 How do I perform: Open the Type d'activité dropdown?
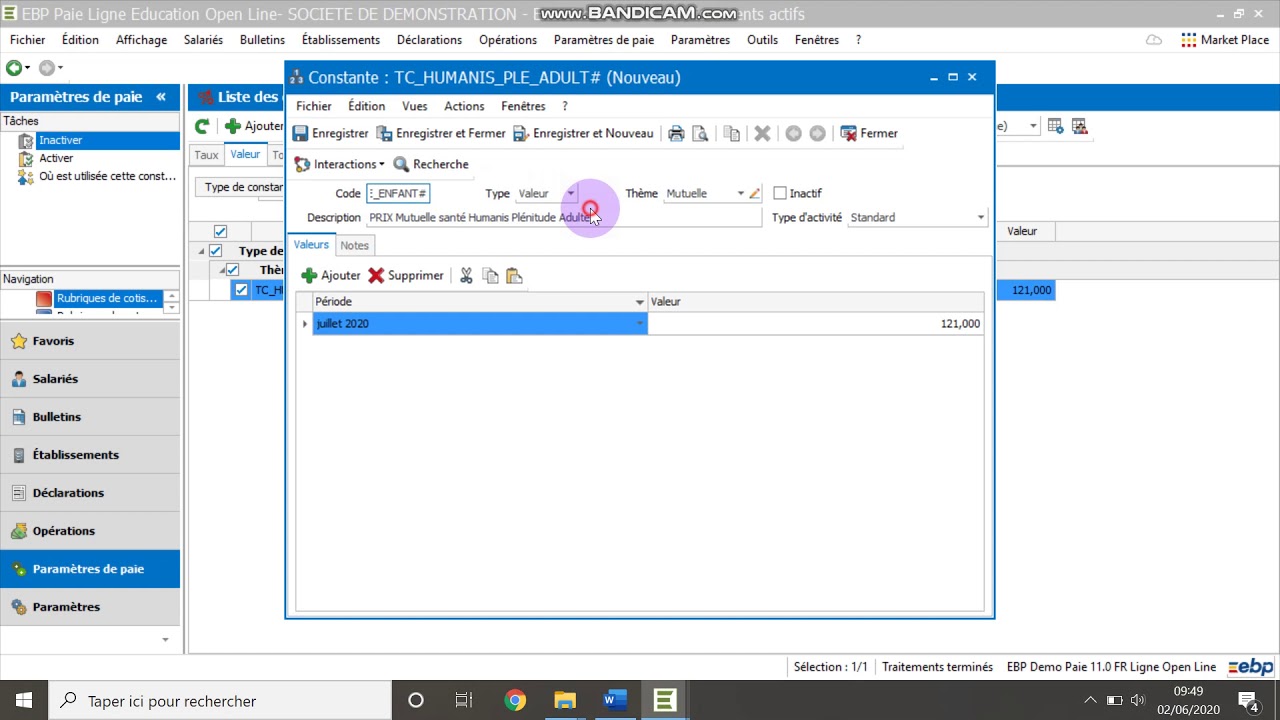(980, 217)
